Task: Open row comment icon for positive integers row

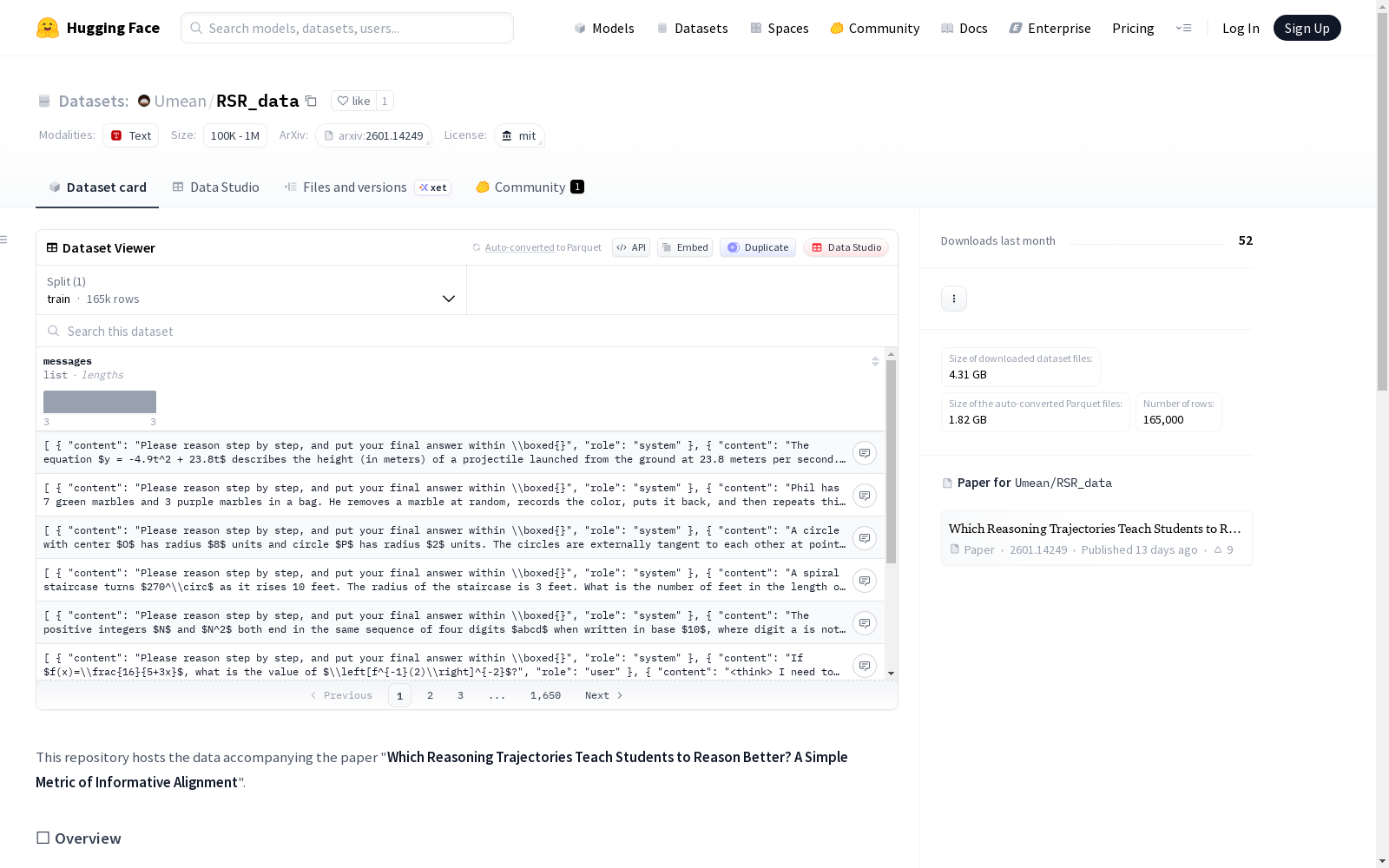Action: click(x=865, y=623)
